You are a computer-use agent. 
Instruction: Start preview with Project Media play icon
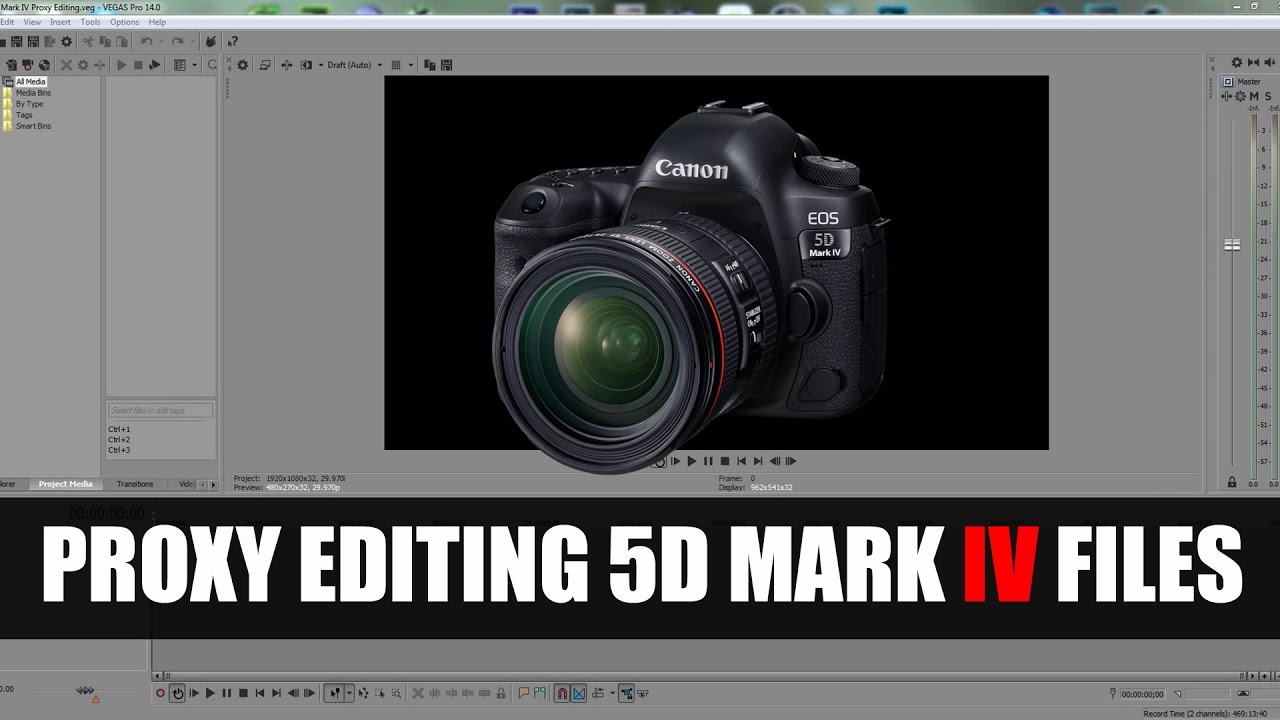122,65
